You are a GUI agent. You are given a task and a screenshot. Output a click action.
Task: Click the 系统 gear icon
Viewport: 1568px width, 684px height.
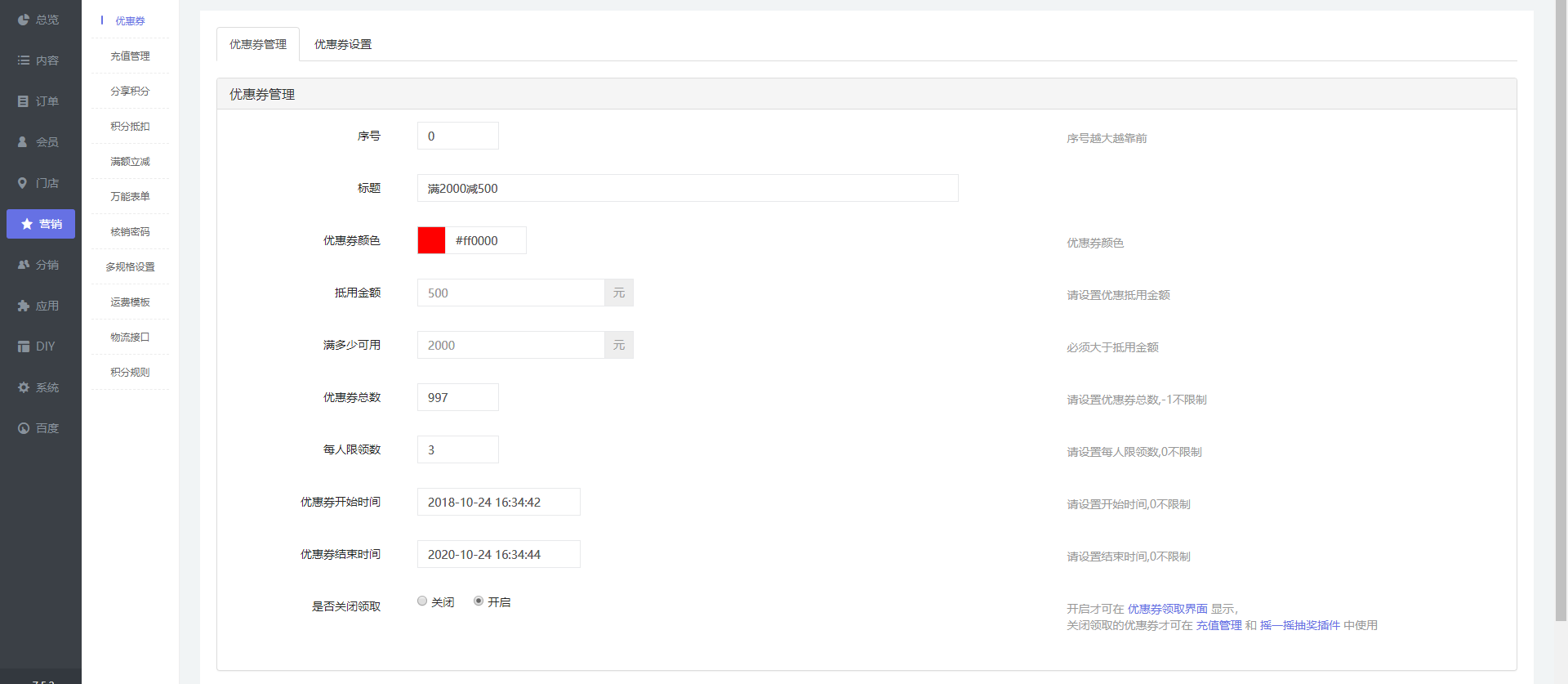[x=24, y=387]
